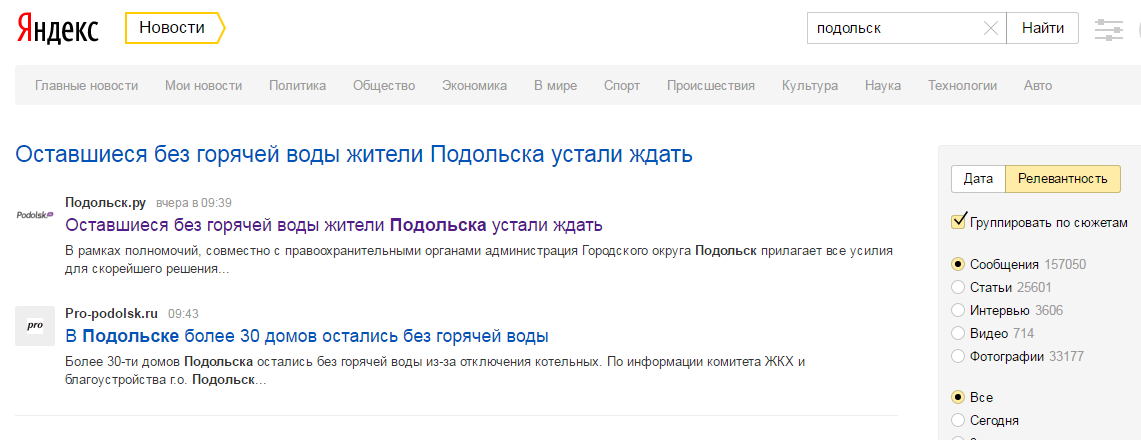Sort results by 'Релевантность'
The width and height of the screenshot is (1141, 440).
coord(1062,179)
